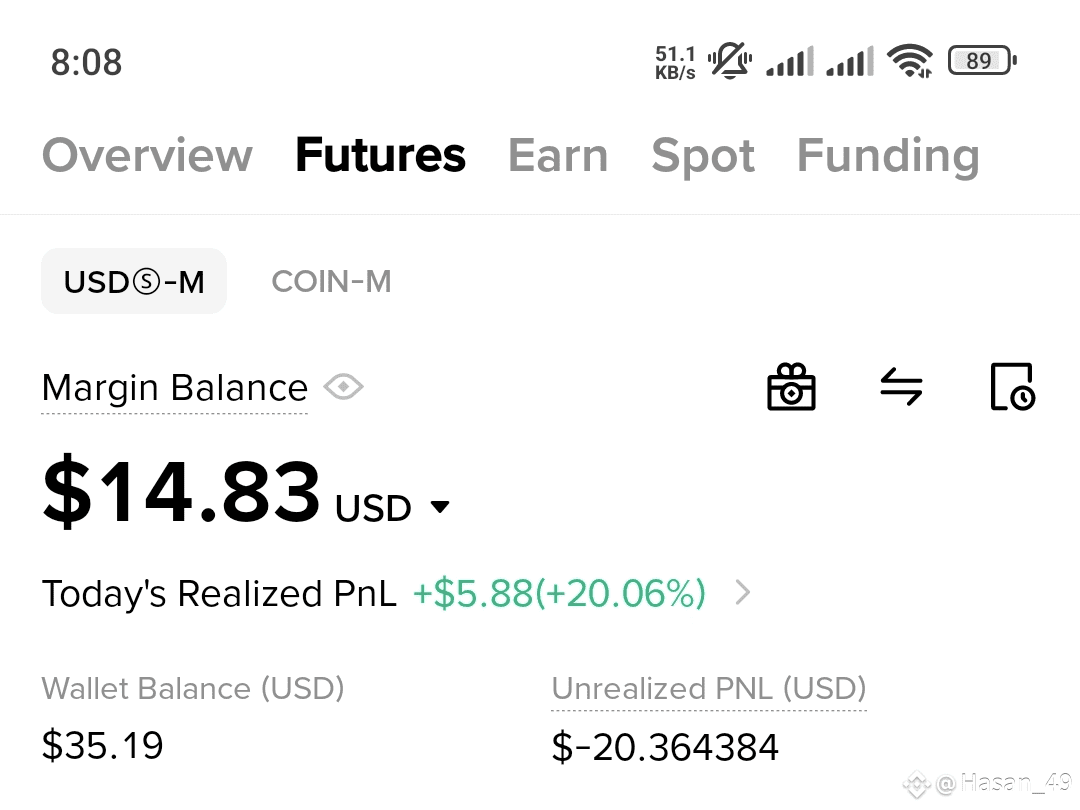
Task: Switch to COIN-M futures
Action: coord(331,281)
